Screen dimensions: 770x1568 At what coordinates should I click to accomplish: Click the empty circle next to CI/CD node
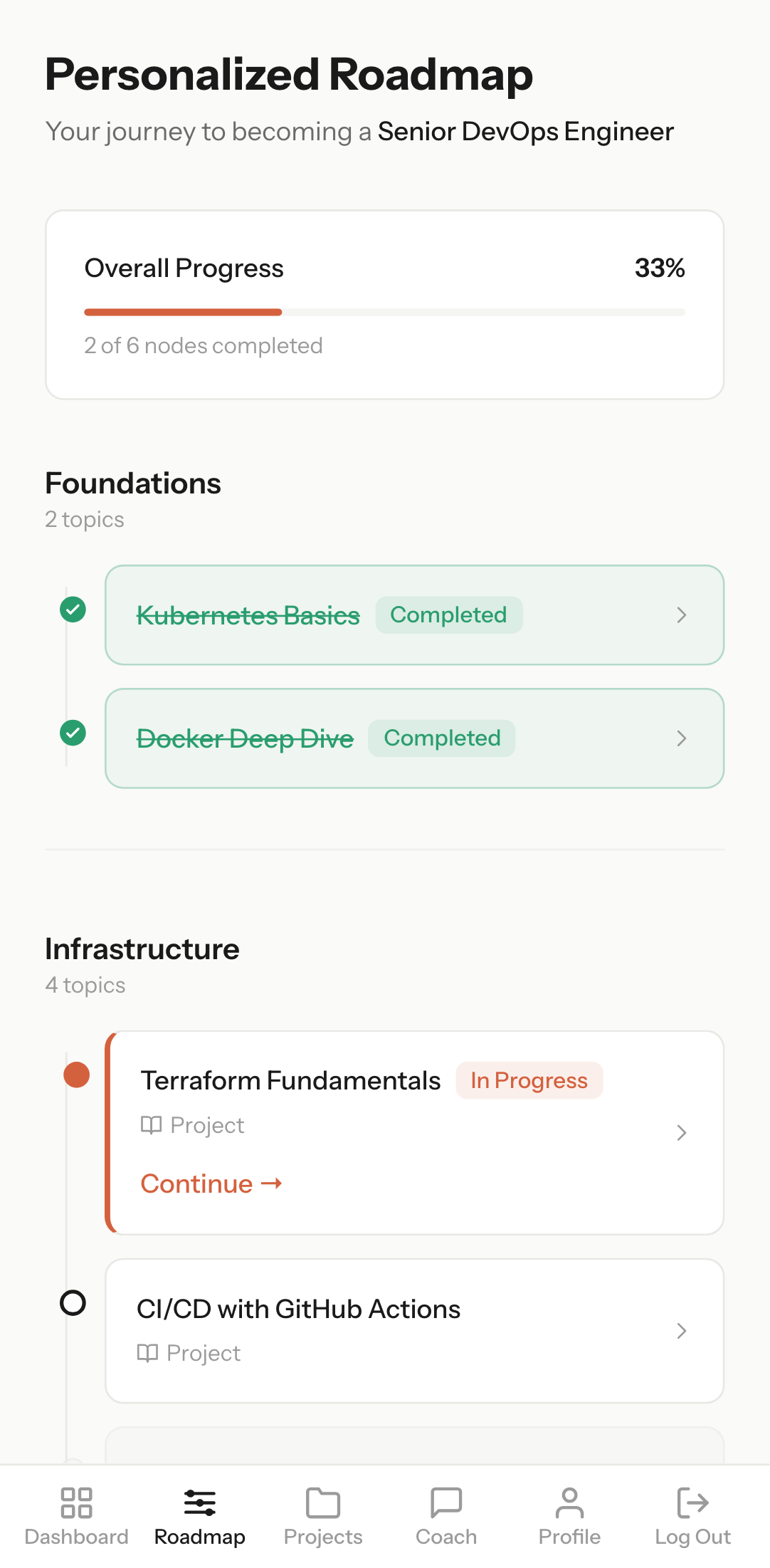[72, 1318]
